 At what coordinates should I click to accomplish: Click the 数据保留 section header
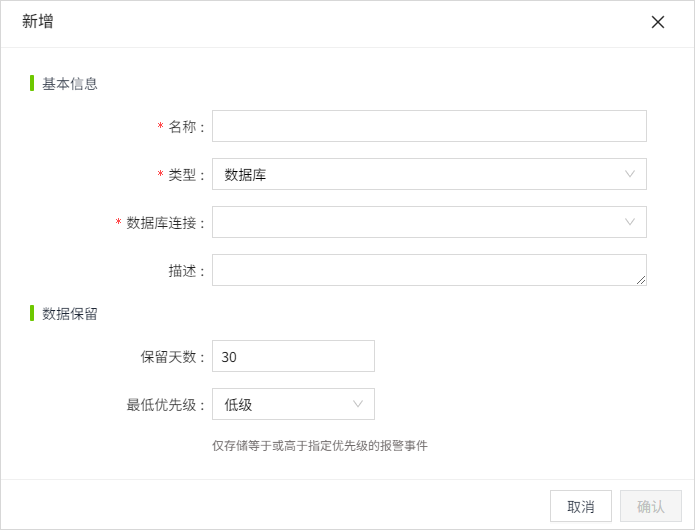(x=70, y=314)
